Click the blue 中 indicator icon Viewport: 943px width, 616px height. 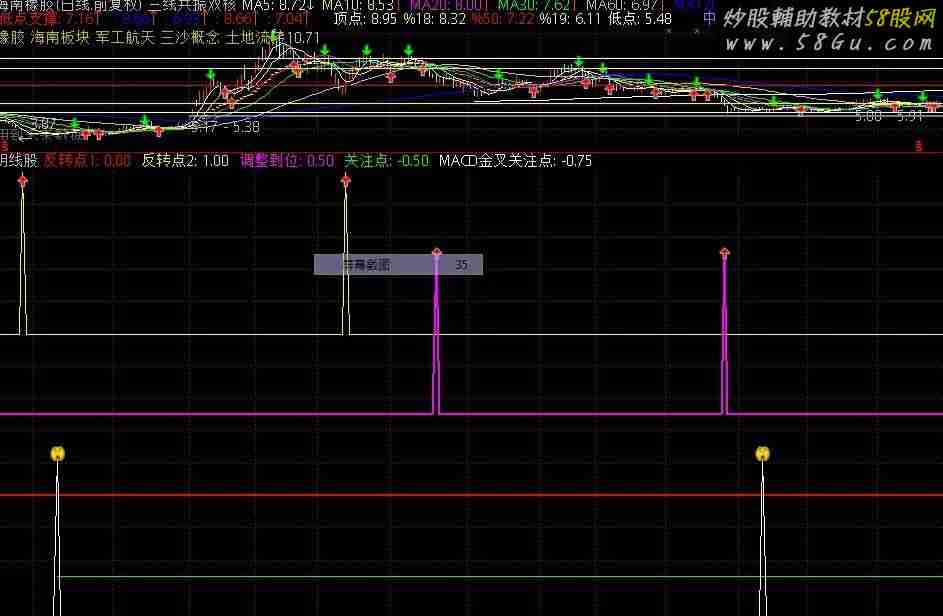(x=710, y=19)
